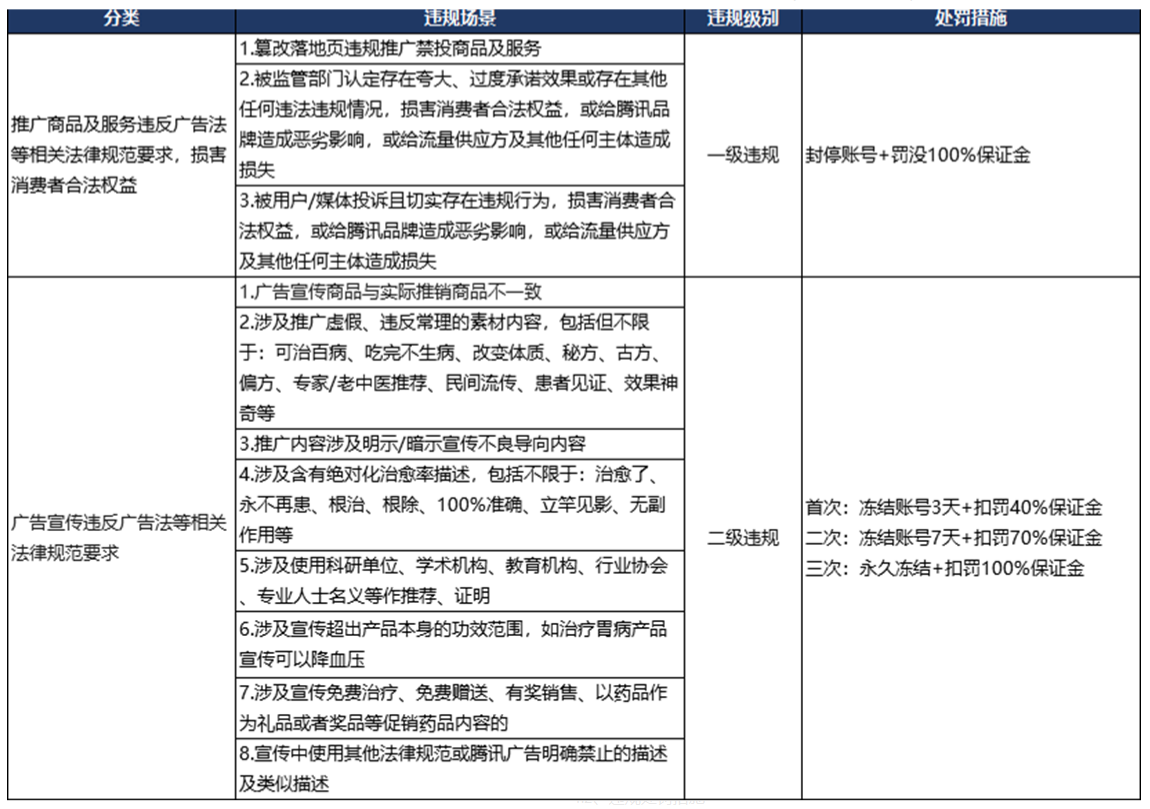The width and height of the screenshot is (1150, 809).
Task: Select the 涉及推广虚假、违反常理 scenario cell
Action: tap(460, 367)
